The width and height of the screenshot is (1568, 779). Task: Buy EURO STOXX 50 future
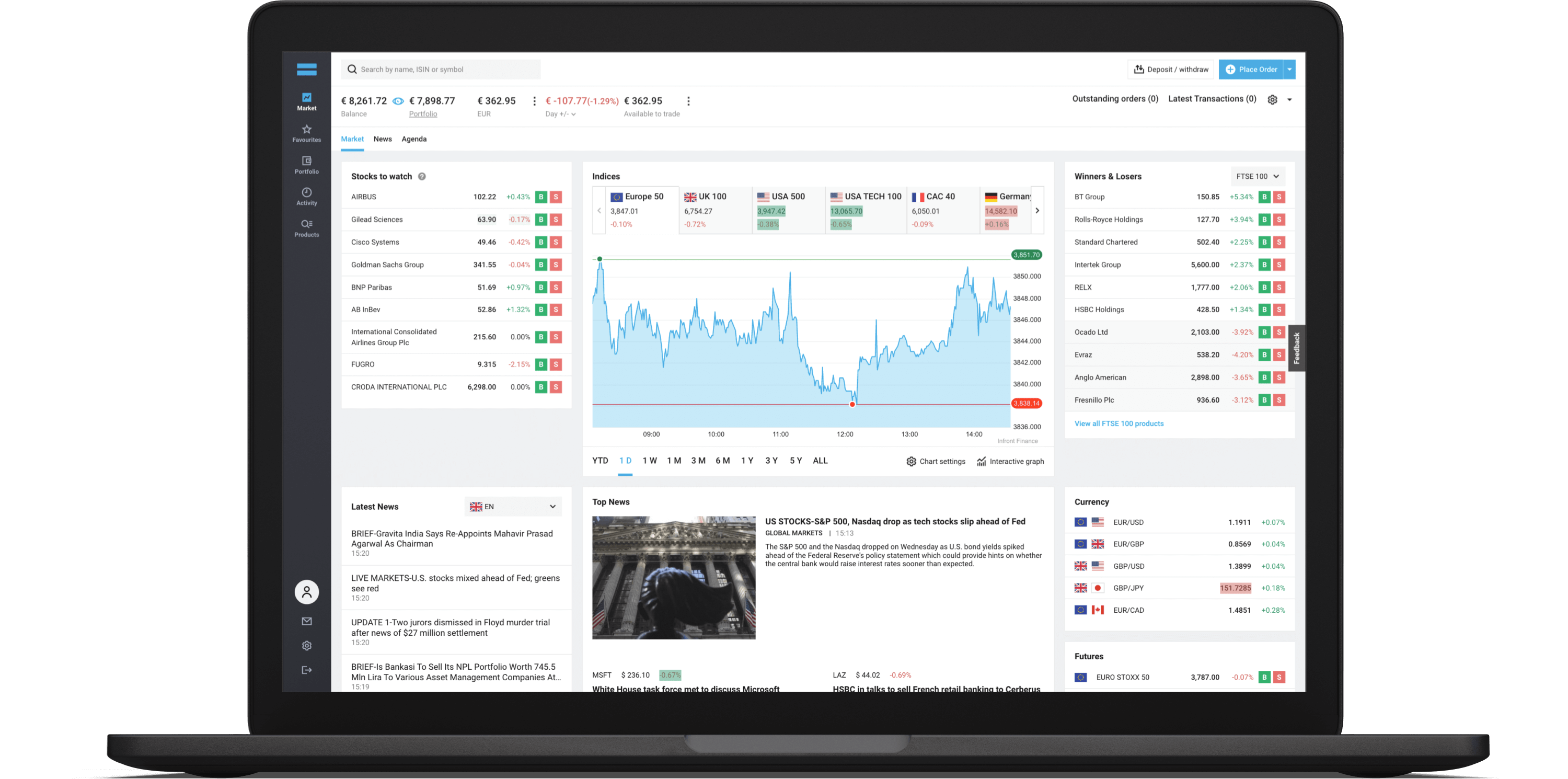(x=1264, y=677)
